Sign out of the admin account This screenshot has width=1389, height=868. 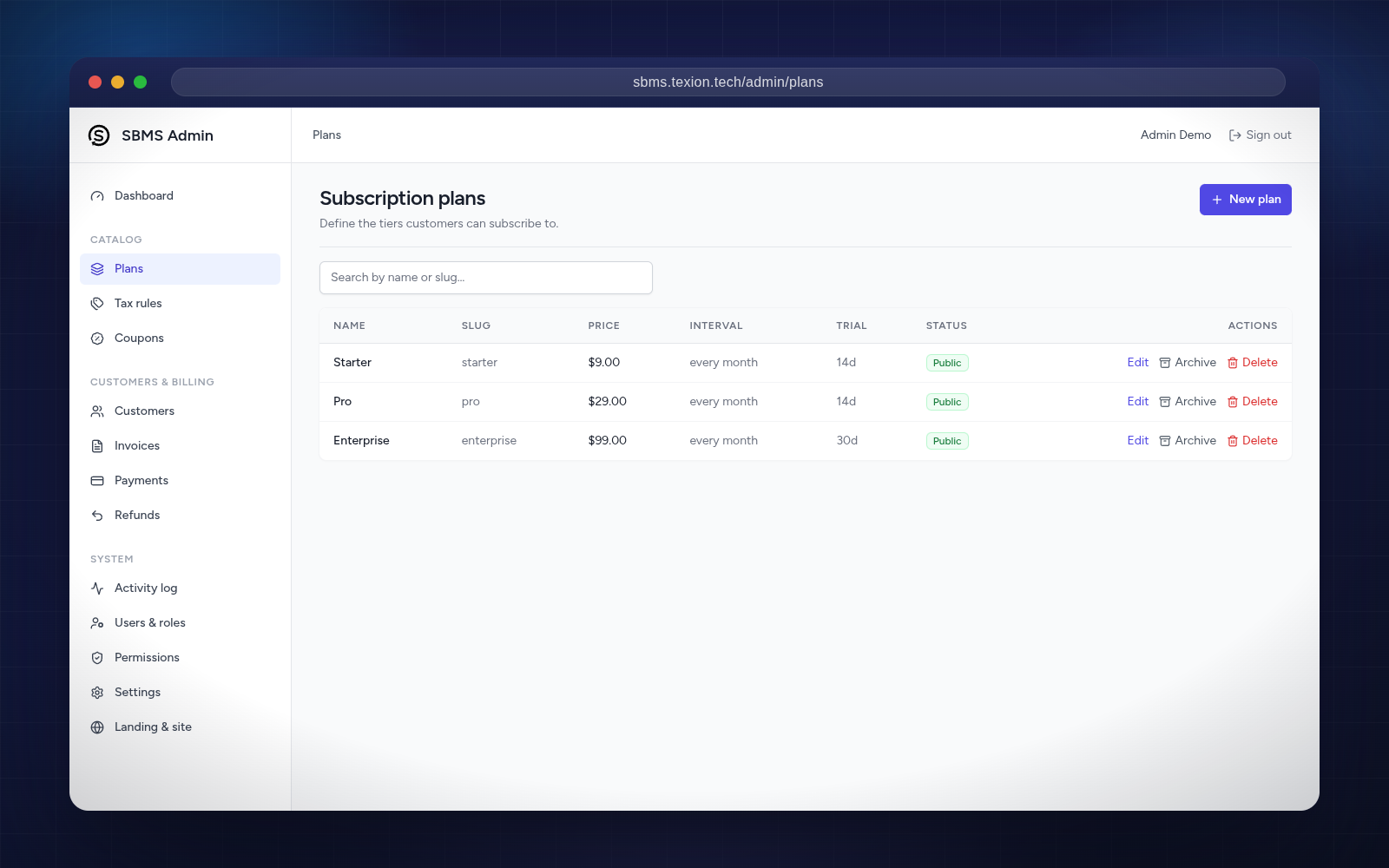[x=1260, y=135]
